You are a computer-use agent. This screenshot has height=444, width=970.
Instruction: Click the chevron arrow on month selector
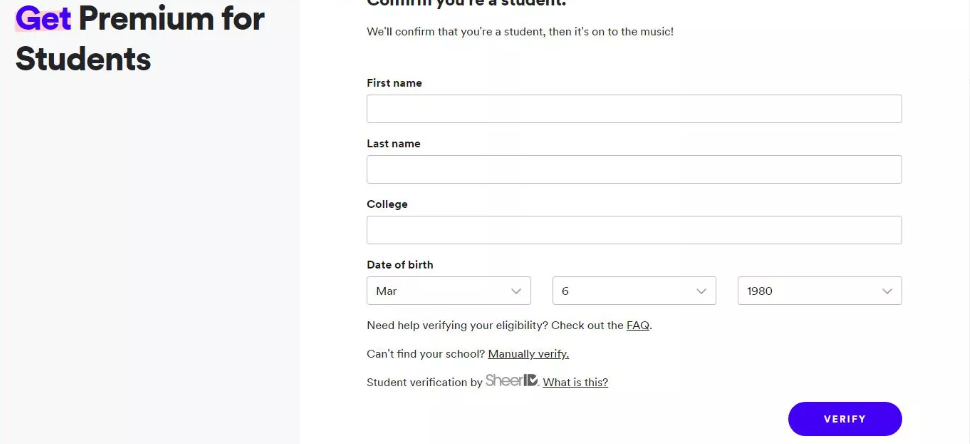pyautogui.click(x=516, y=291)
